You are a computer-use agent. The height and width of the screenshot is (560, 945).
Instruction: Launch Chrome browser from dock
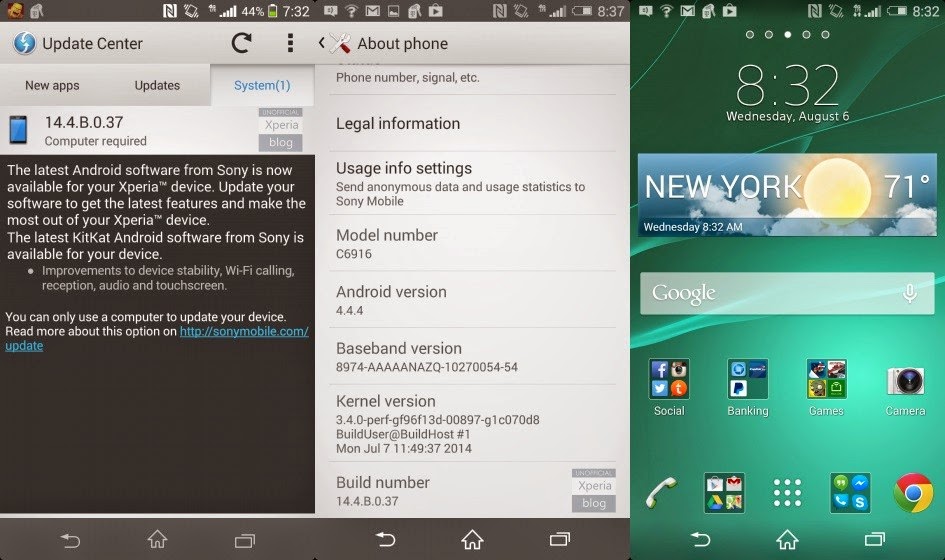[x=913, y=492]
